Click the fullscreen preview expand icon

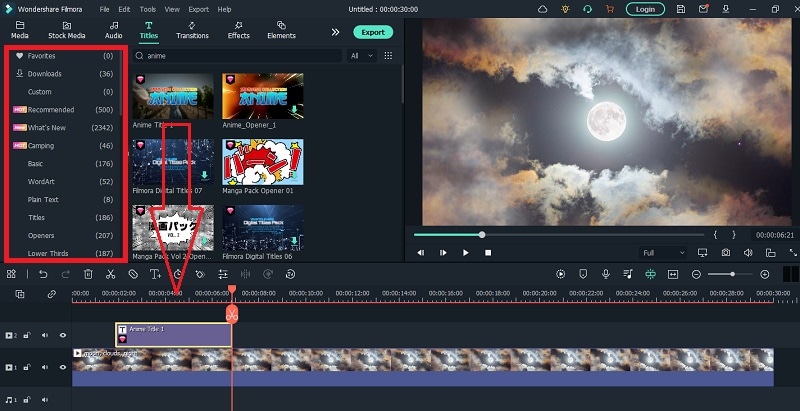pyautogui.click(x=793, y=252)
